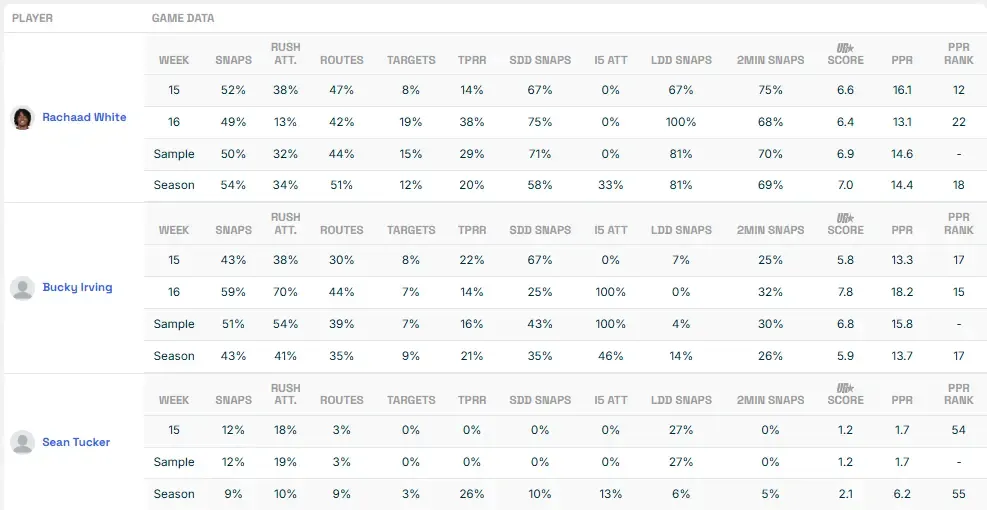Click TPRR header in Bucky Irving's table
The image size is (987, 510).
point(471,230)
